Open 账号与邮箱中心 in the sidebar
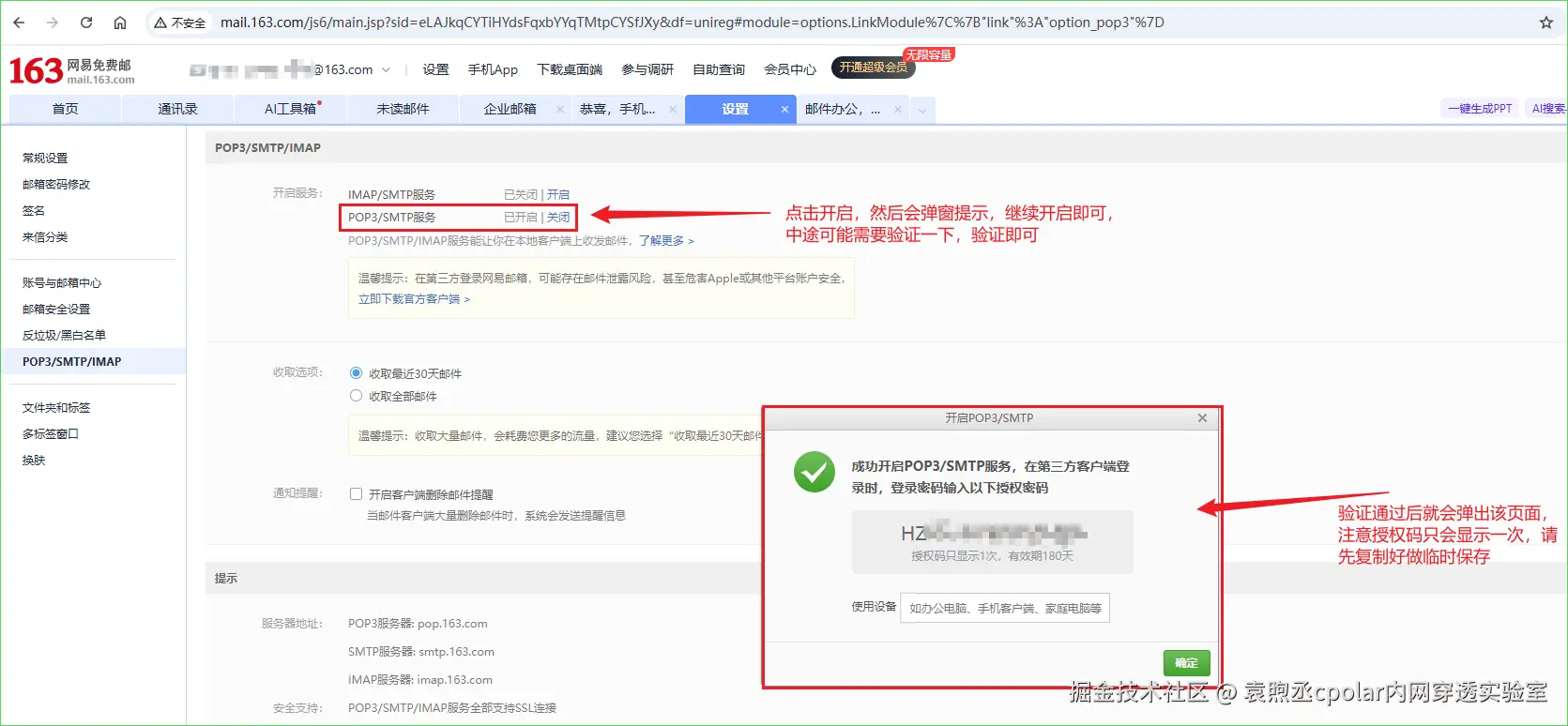Viewport: 1568px width, 726px height. point(62,282)
